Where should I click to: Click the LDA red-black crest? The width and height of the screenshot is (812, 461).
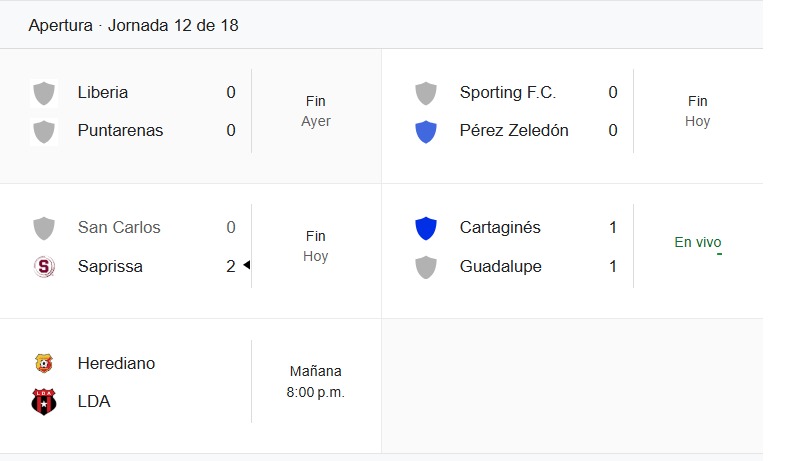click(x=44, y=401)
